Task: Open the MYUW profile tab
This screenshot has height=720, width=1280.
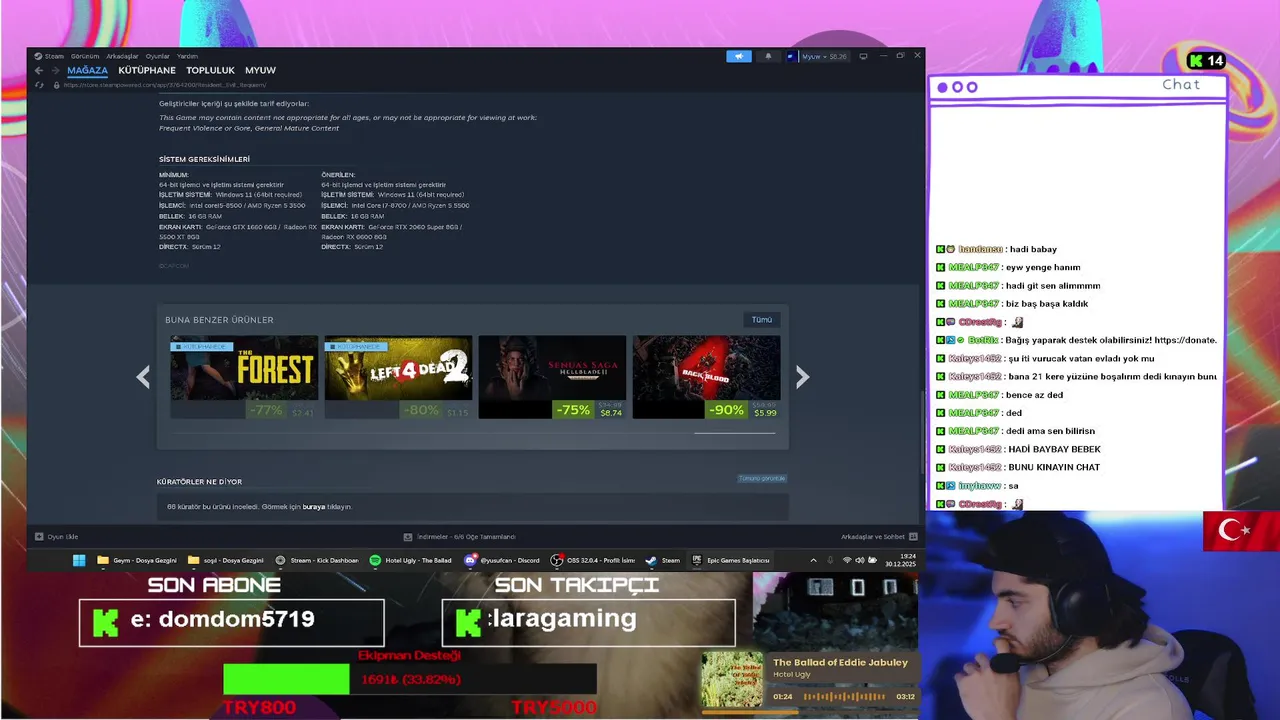Action: click(260, 70)
